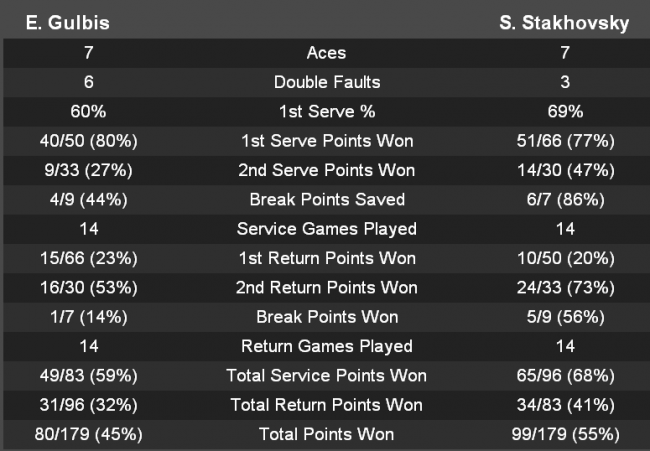Select the Double Faults row label
The height and width of the screenshot is (451, 650).
[x=327, y=82]
